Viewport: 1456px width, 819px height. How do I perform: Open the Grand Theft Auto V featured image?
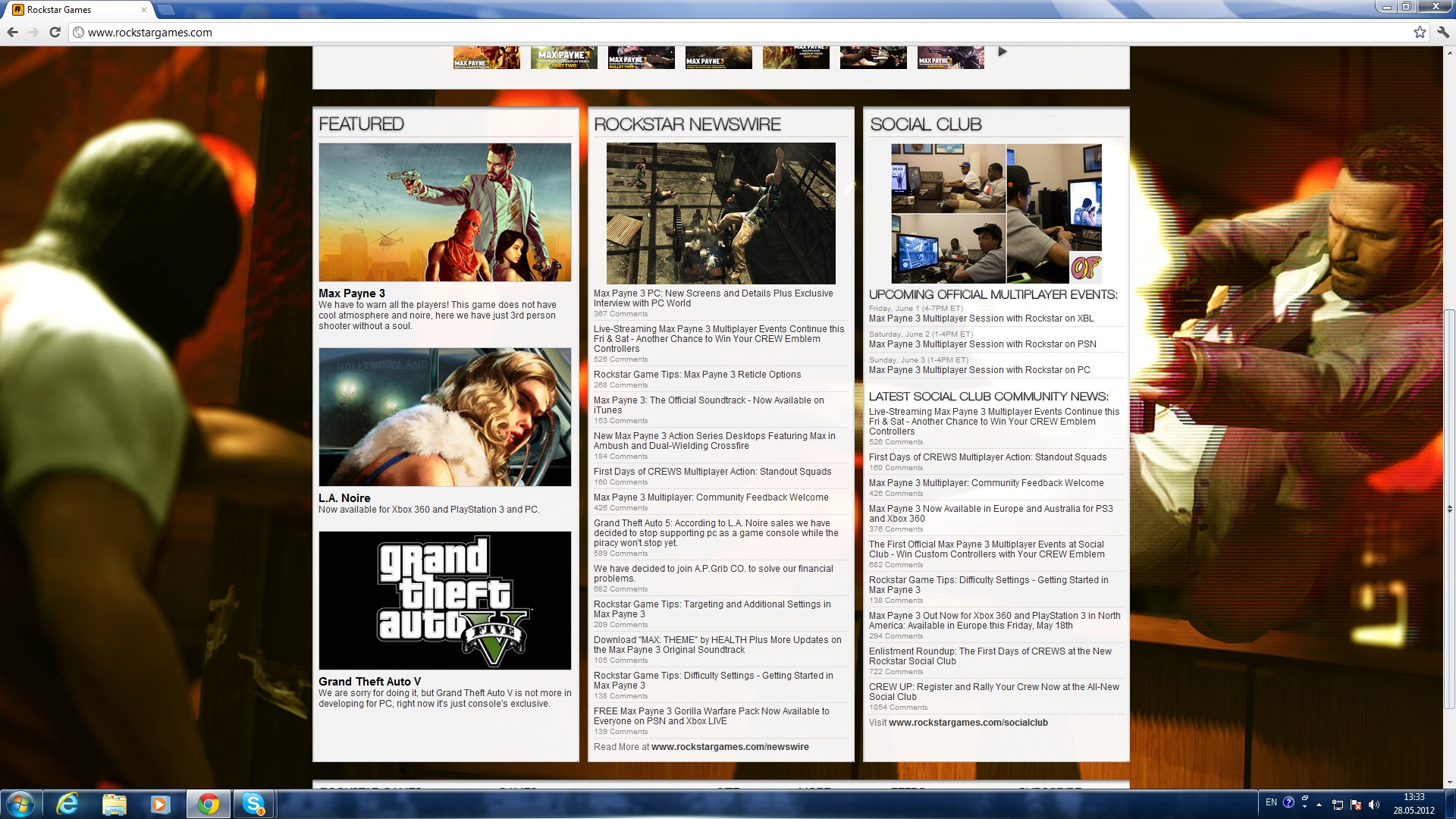[445, 601]
